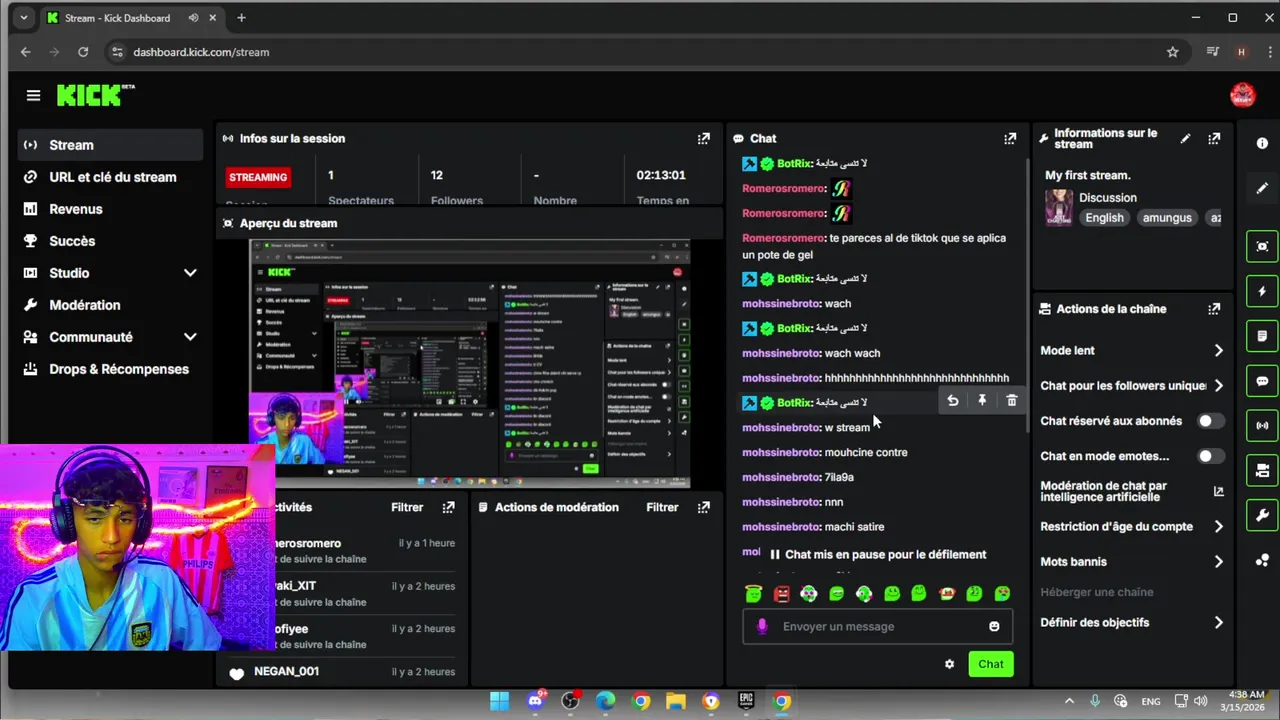
Task: Toggle the stream preview icon in the right rail
Action: point(1262,246)
